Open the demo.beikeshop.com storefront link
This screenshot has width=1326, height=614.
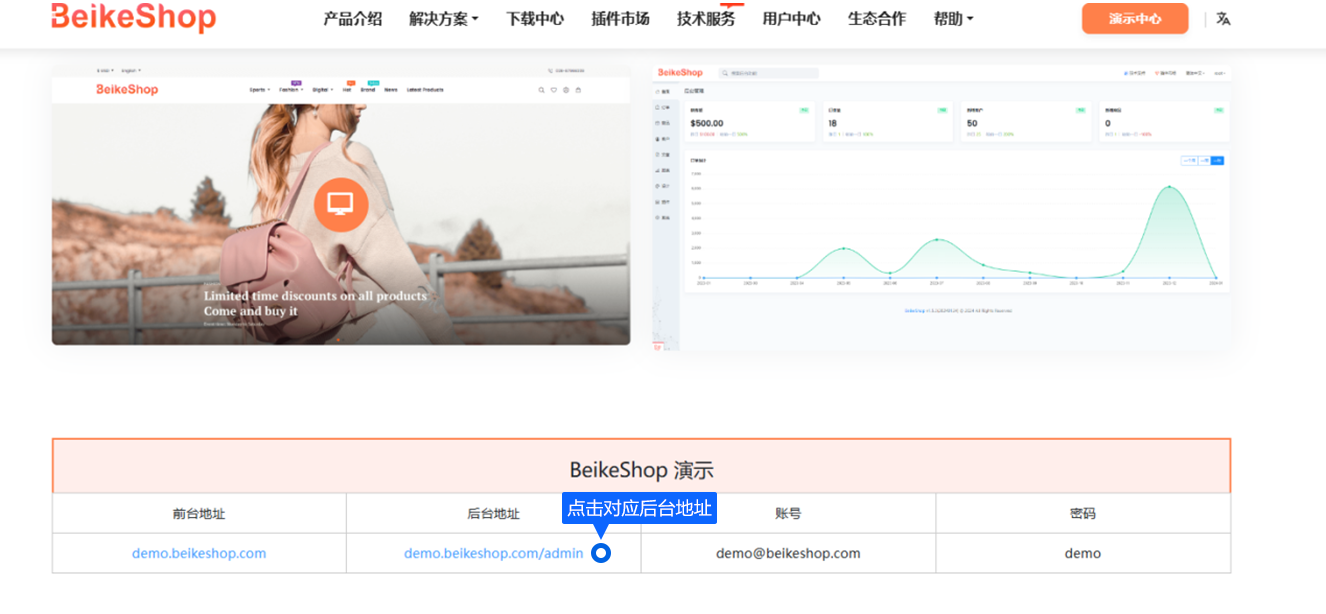pos(199,553)
